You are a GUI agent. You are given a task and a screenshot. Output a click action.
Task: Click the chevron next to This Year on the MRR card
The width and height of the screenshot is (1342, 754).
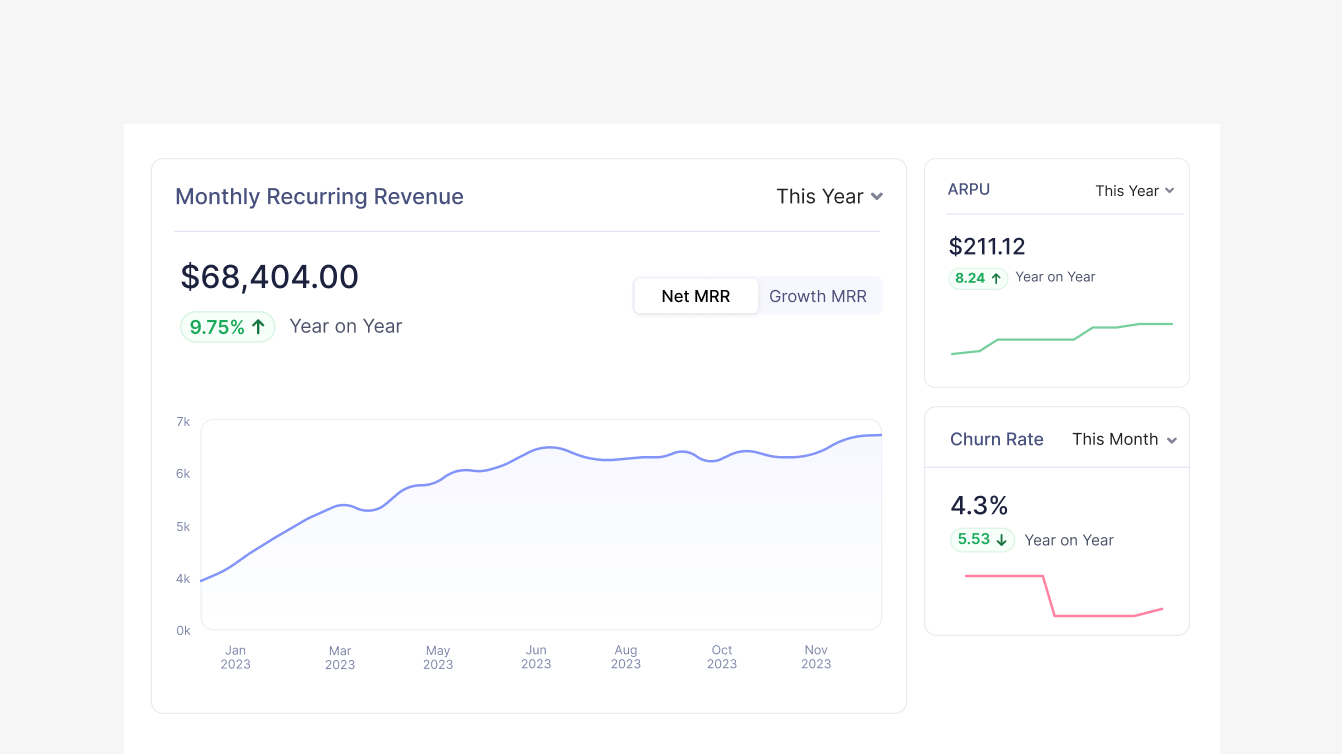coord(878,197)
